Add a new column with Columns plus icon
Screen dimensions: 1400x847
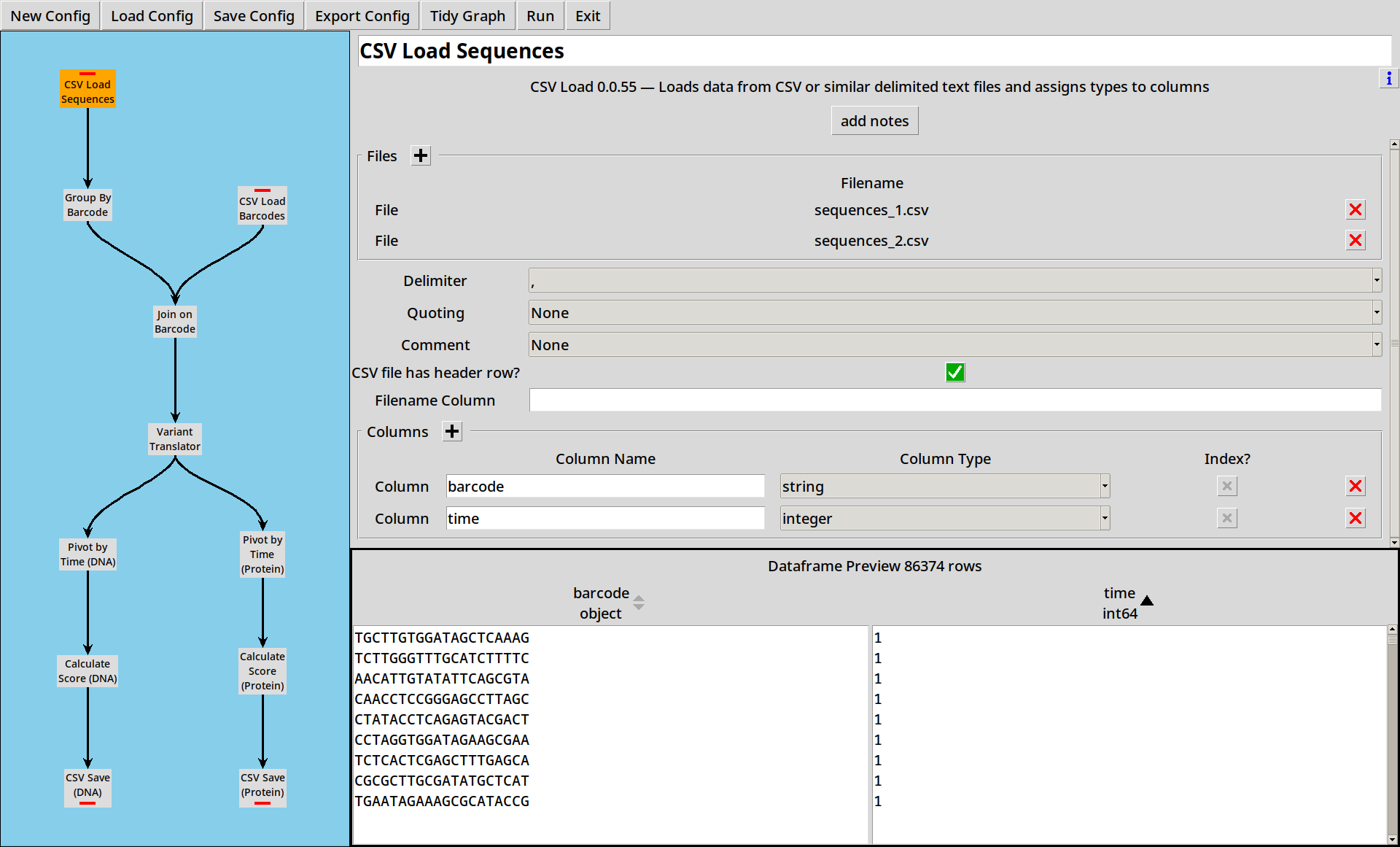pos(452,431)
